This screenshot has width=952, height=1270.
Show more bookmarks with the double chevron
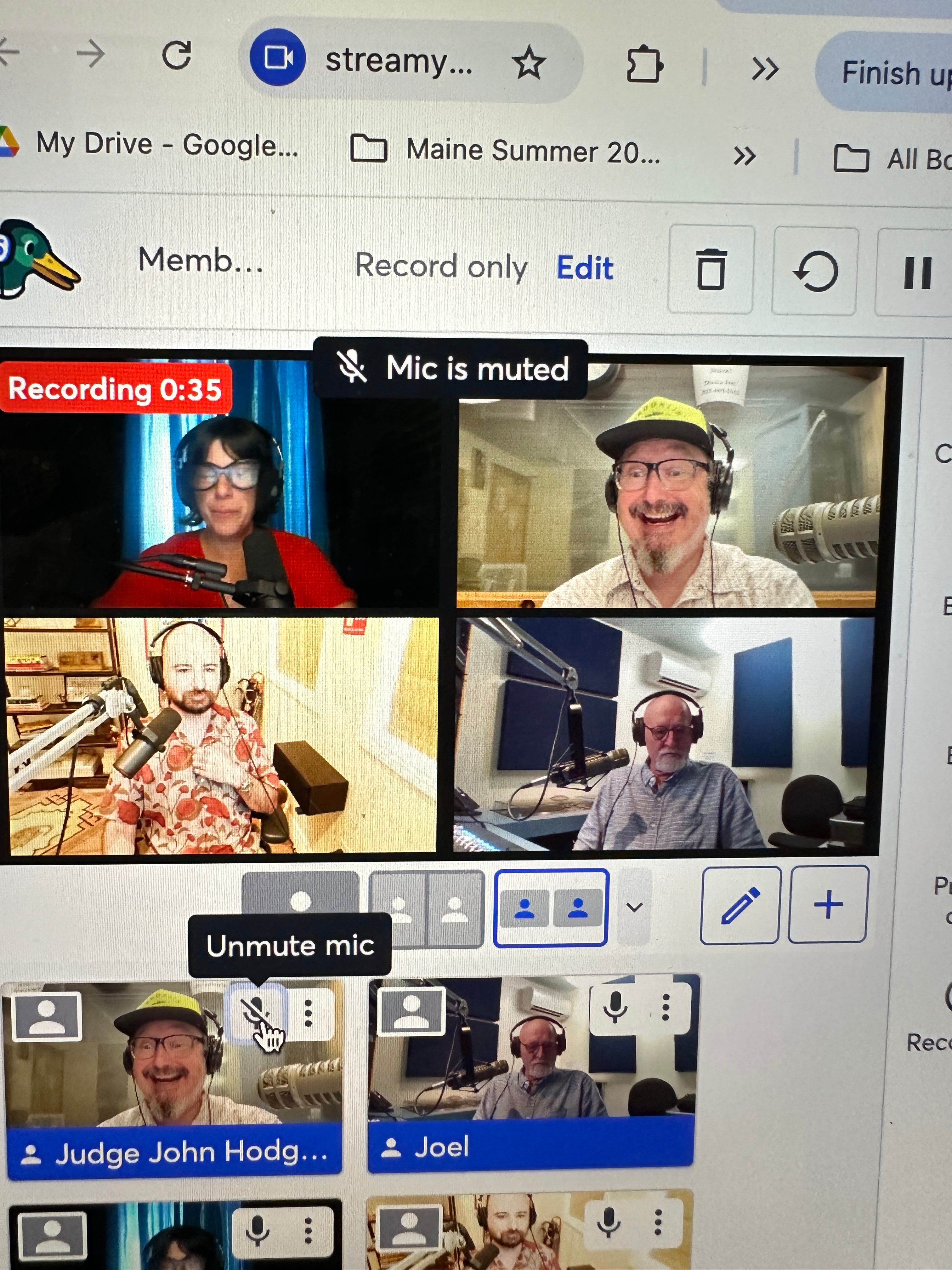(x=744, y=156)
